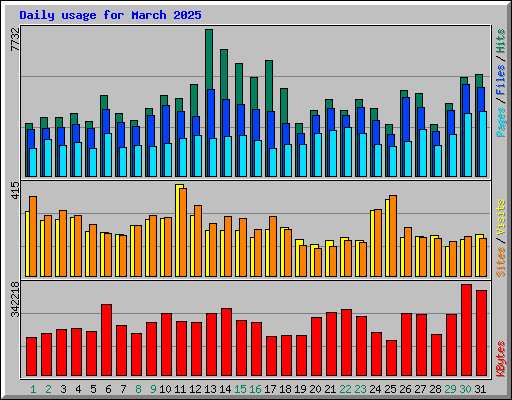Click day 5 on the x-axis
The height and width of the screenshot is (400, 512).
click(93, 389)
